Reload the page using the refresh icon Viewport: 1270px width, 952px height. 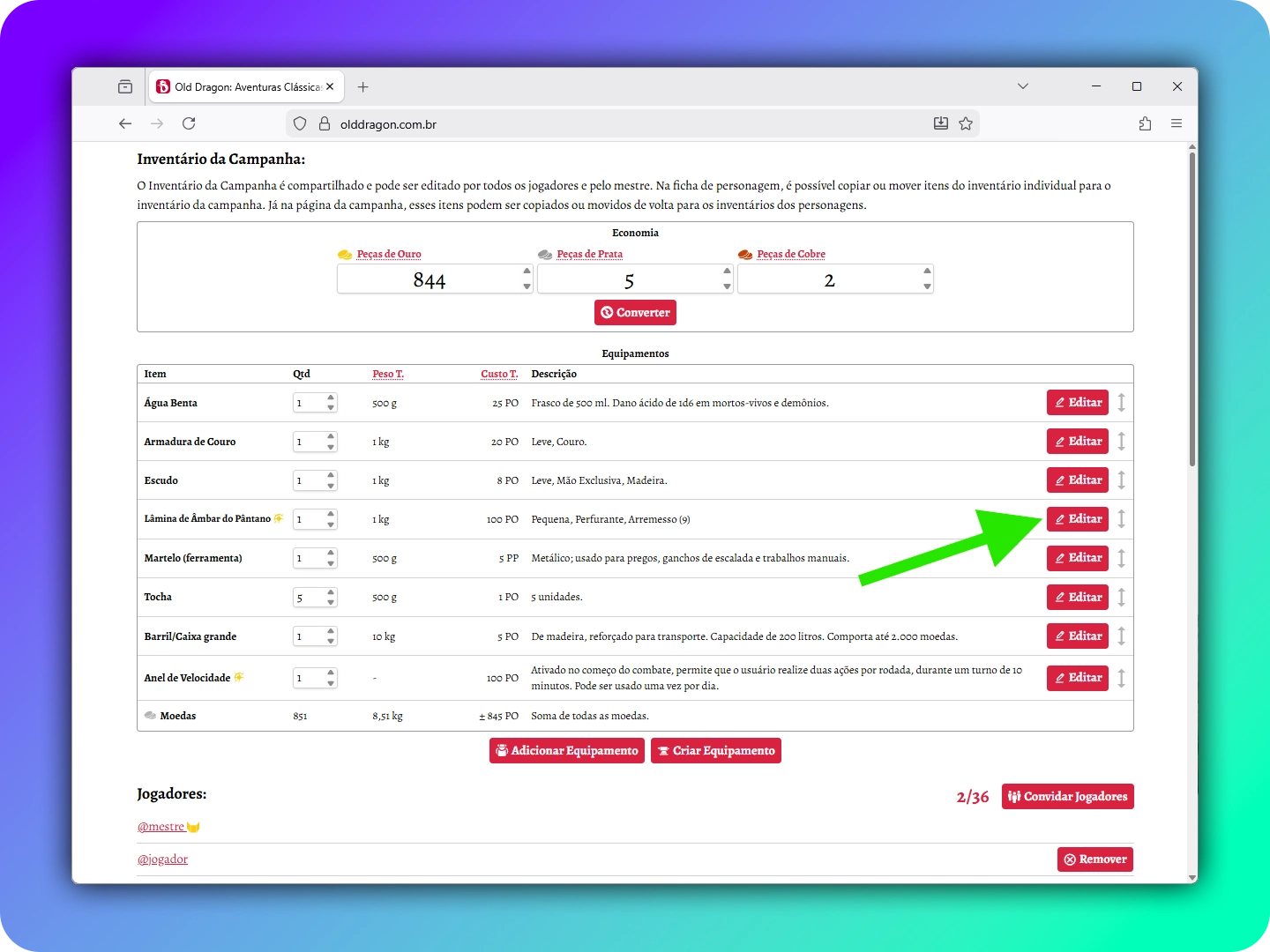click(x=189, y=123)
